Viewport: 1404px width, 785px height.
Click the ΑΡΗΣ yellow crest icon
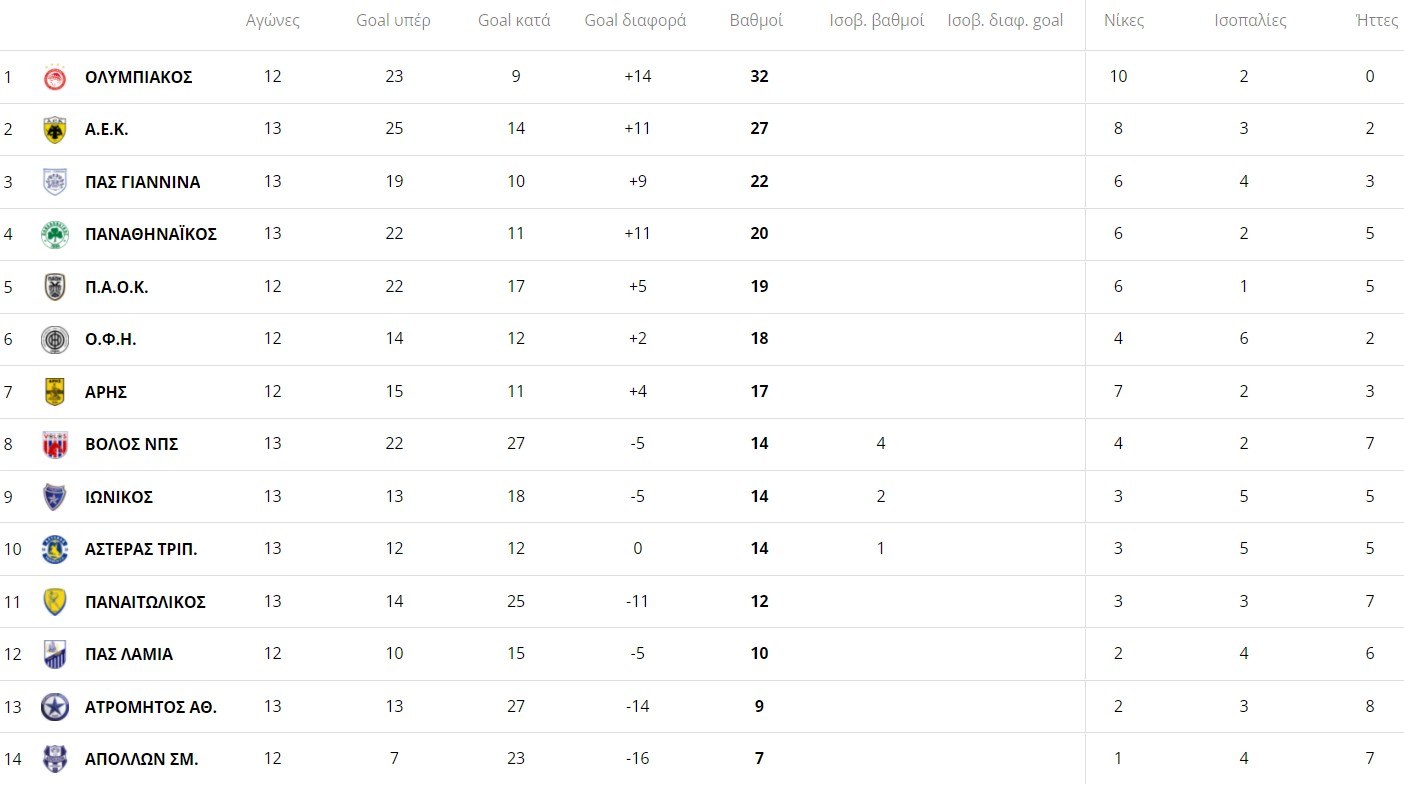click(55, 392)
